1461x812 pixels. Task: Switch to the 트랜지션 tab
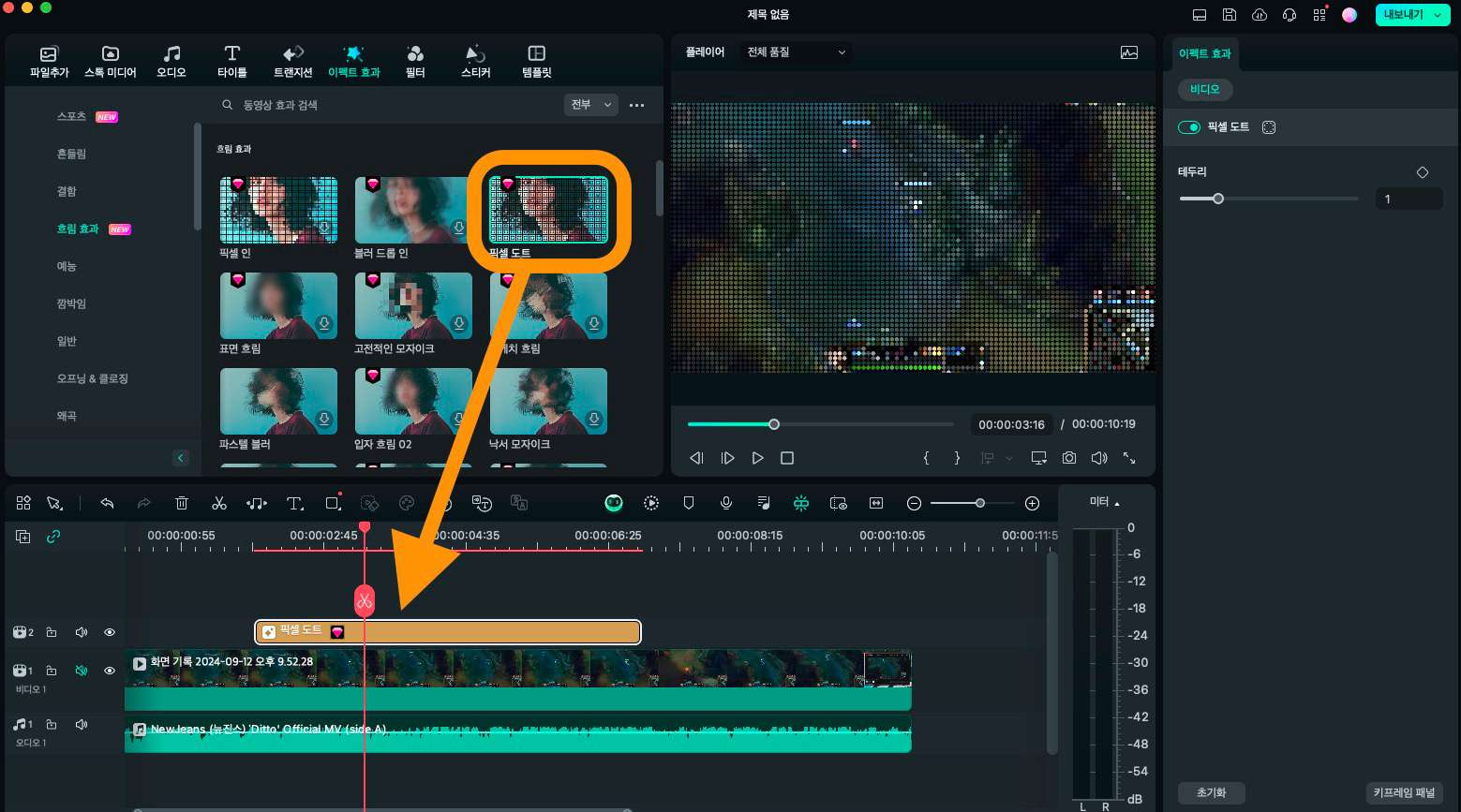coord(293,61)
